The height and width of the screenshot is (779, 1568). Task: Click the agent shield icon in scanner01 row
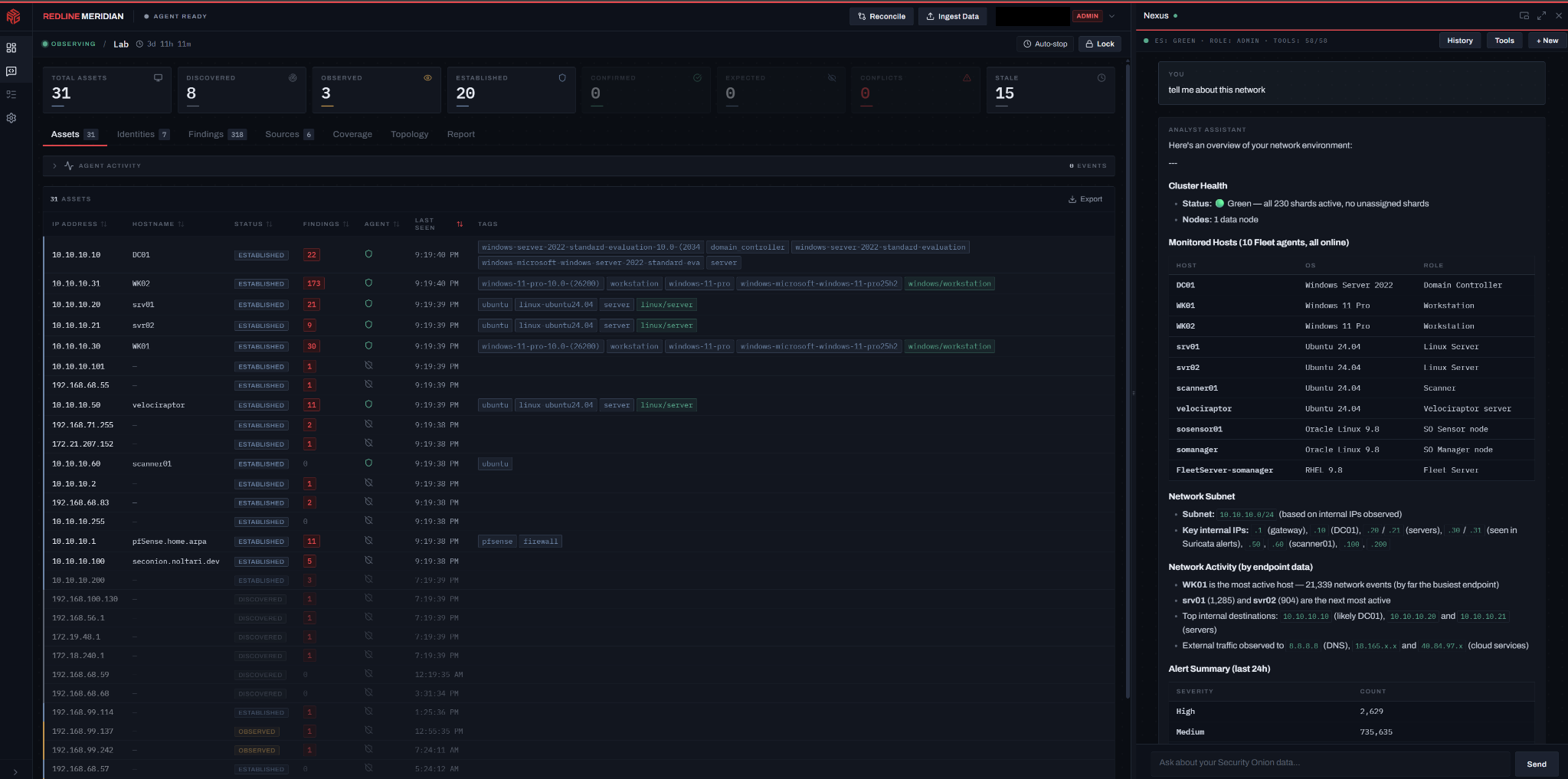click(368, 463)
